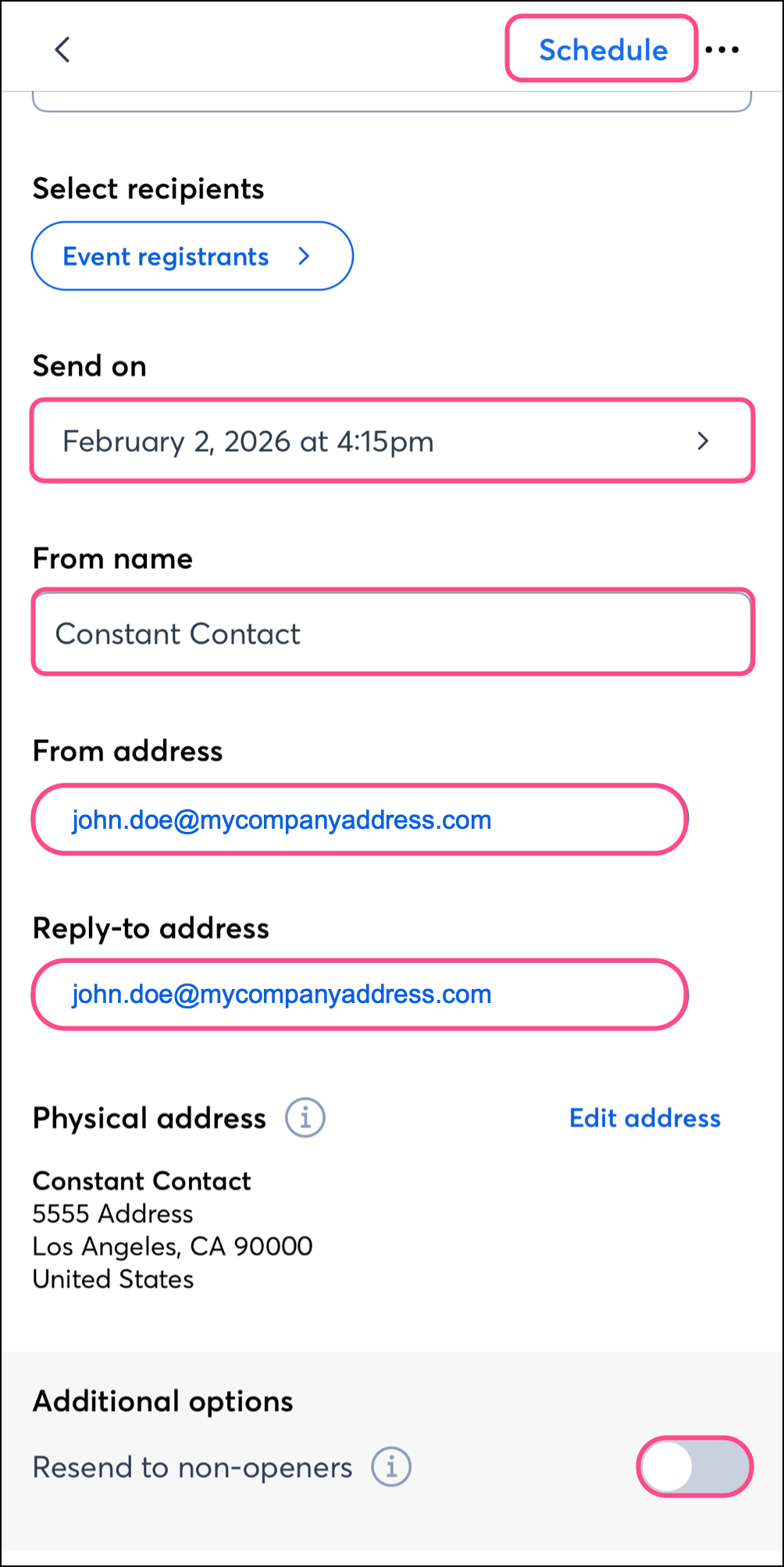Open the From address email selector
Image resolution: width=784 pixels, height=1567 pixels.
click(x=359, y=820)
